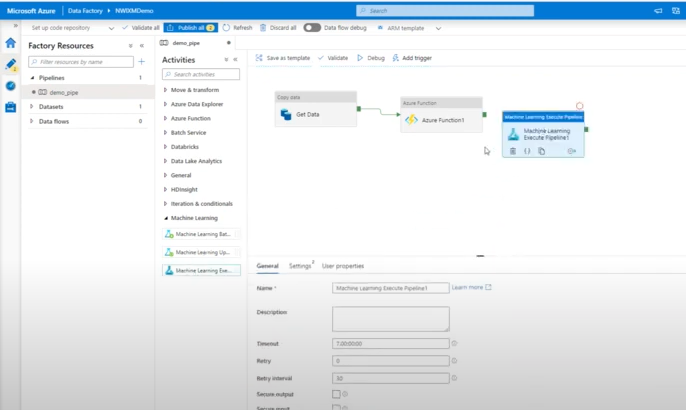Click the Retry interval input field
The width and height of the screenshot is (686, 410).
[x=391, y=378]
